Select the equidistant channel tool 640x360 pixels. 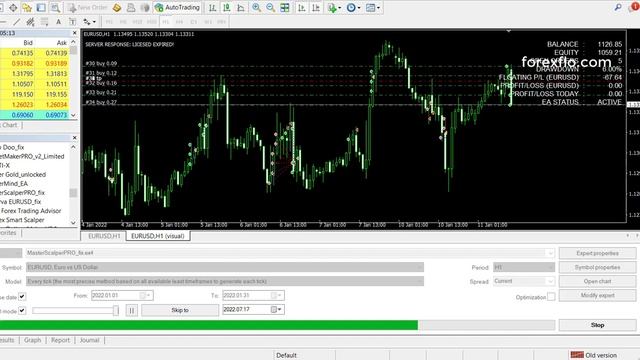(30, 22)
